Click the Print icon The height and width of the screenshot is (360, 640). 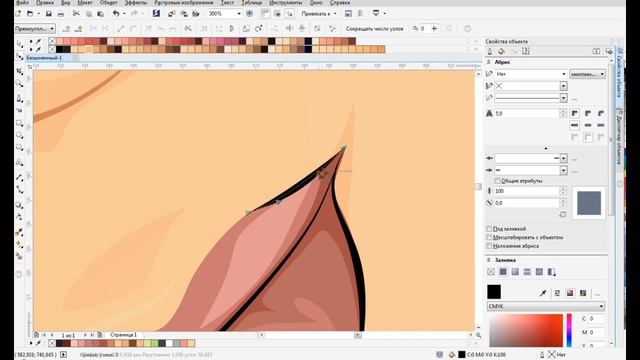click(x=61, y=14)
